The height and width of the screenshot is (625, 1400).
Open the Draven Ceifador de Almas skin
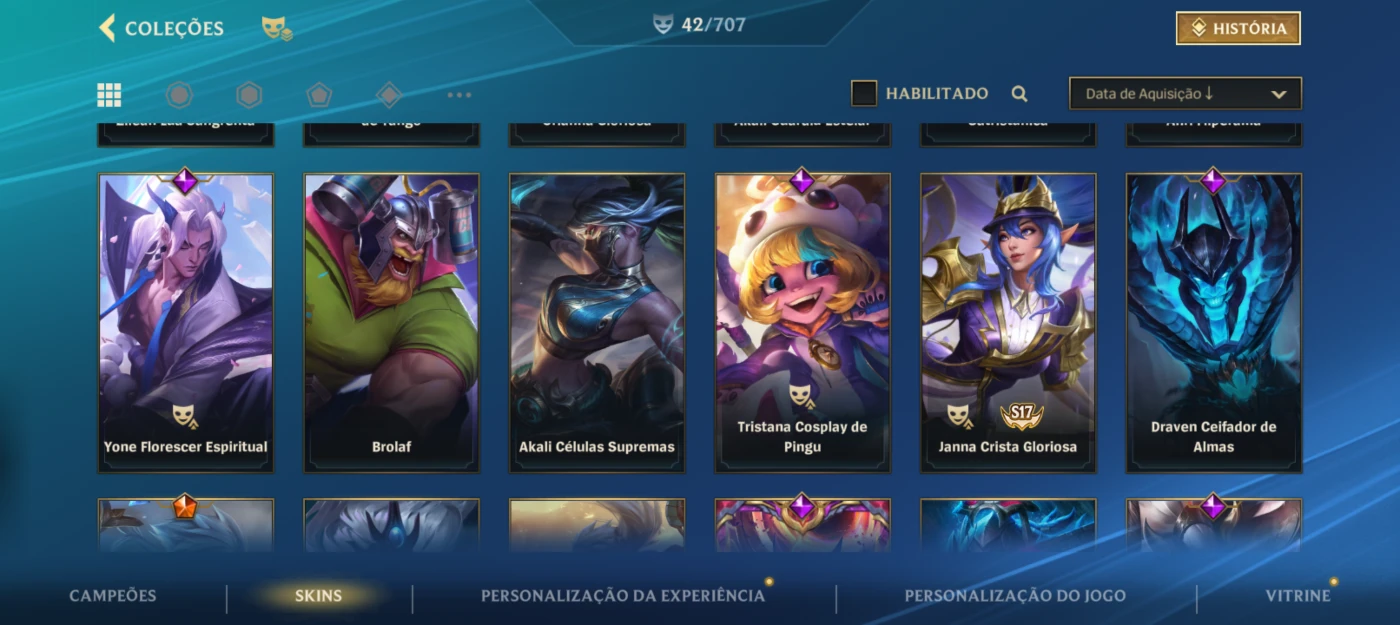(1214, 323)
